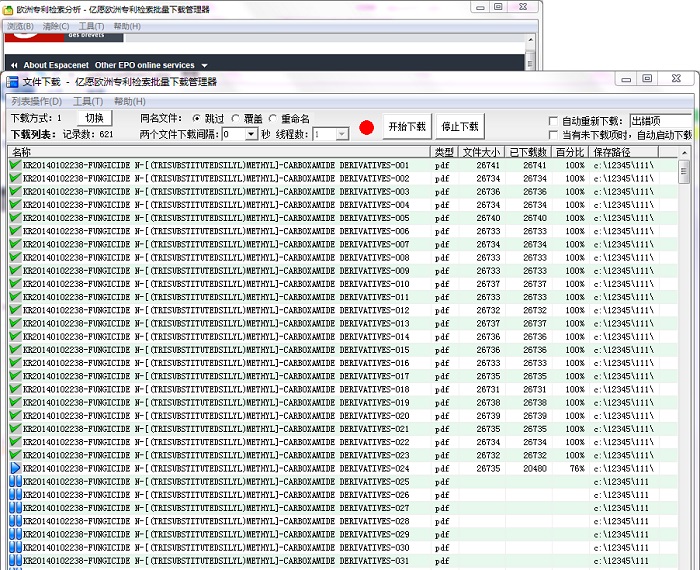
Task: Click the red status indicator circle
Action: pyautogui.click(x=367, y=128)
